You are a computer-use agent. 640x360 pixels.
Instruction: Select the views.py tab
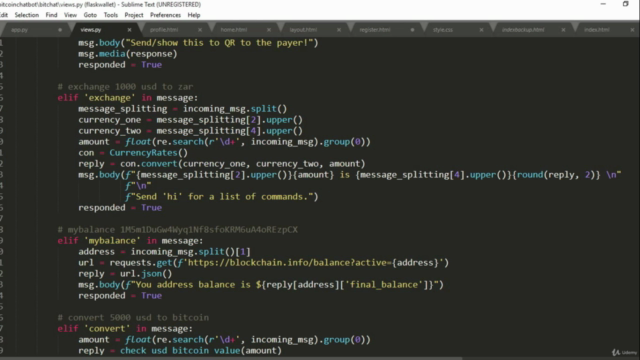click(x=91, y=30)
